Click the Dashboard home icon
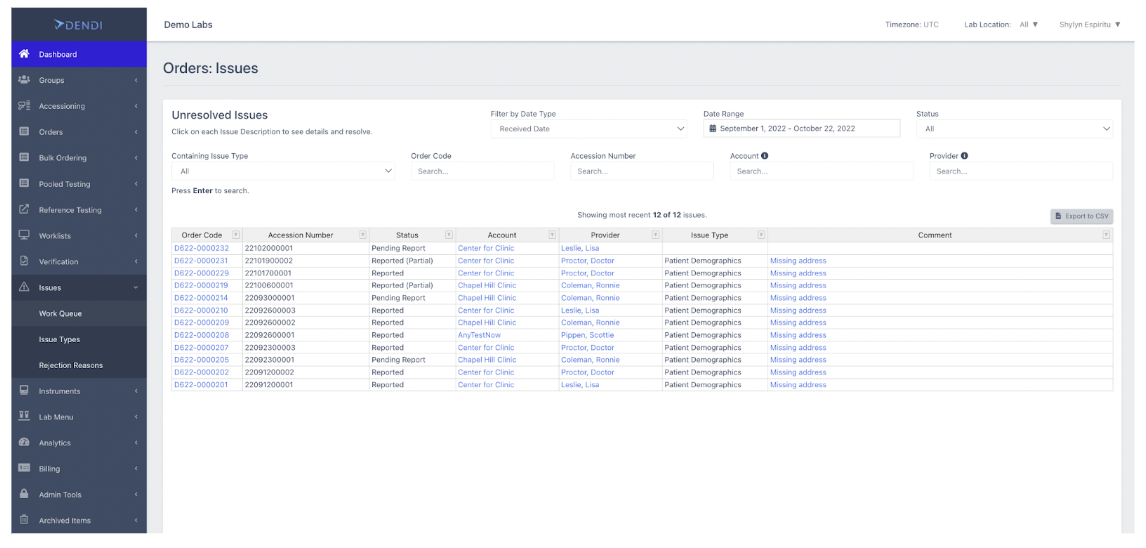The image size is (1146, 548). 23,54
